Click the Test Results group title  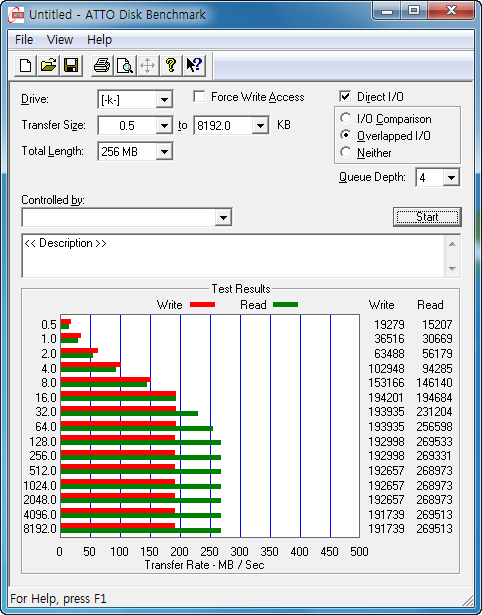click(241, 289)
